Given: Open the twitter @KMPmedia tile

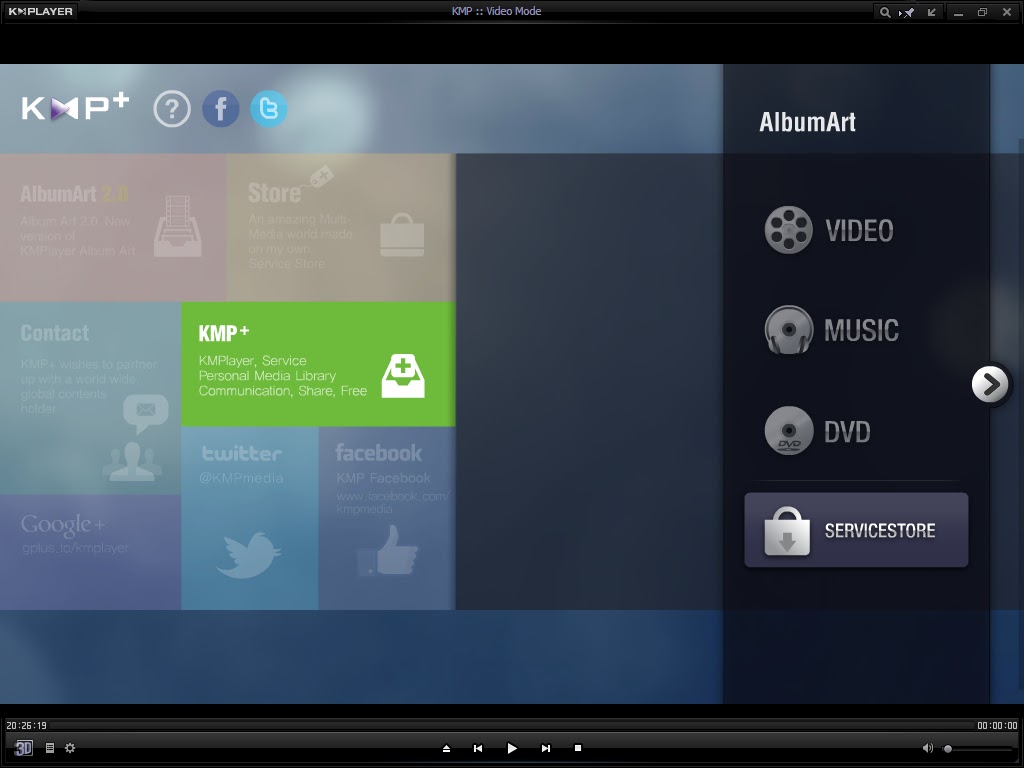Looking at the screenshot, I should [249, 518].
